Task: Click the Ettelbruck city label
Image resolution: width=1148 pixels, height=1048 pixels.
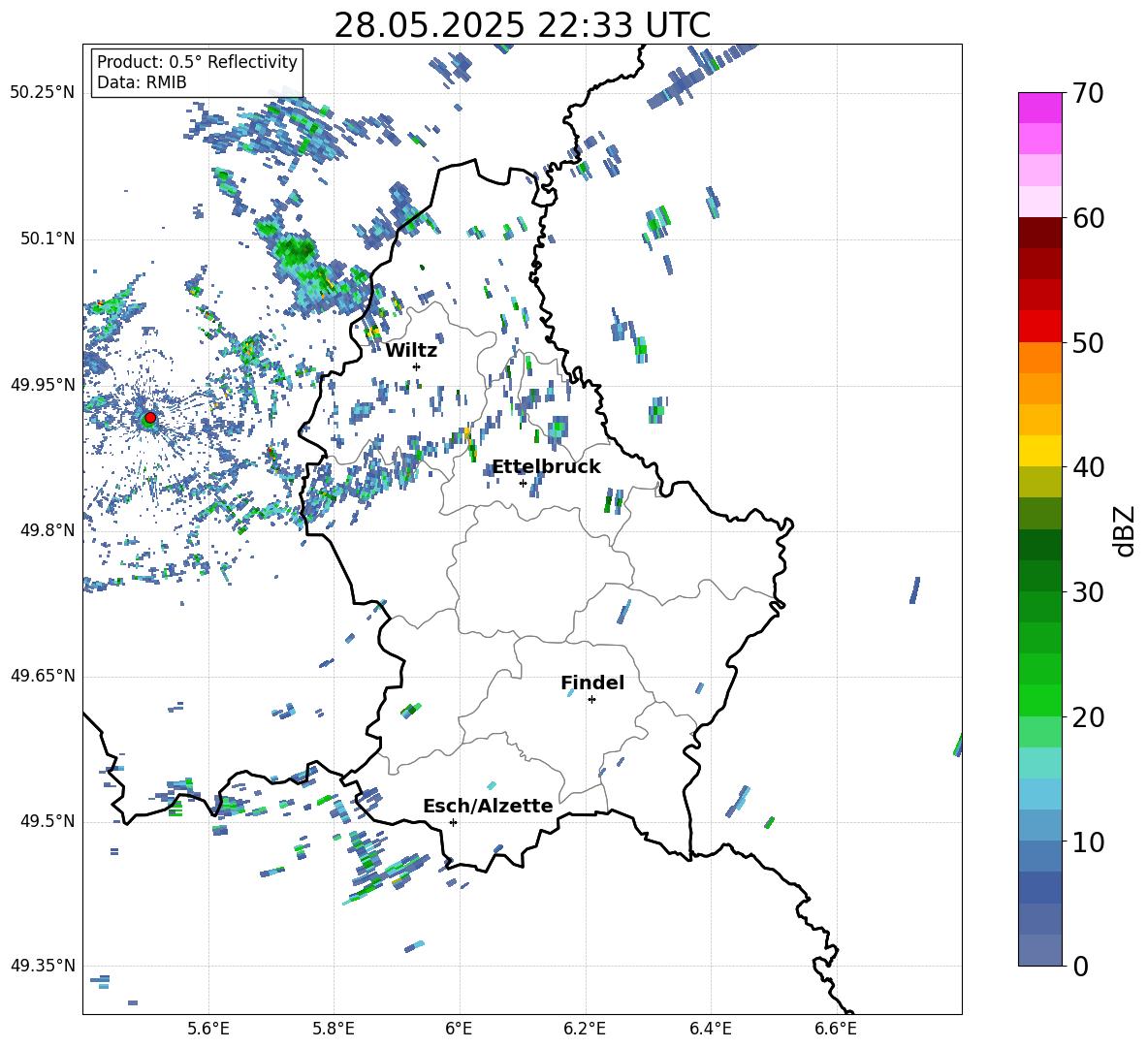Action: coord(546,467)
